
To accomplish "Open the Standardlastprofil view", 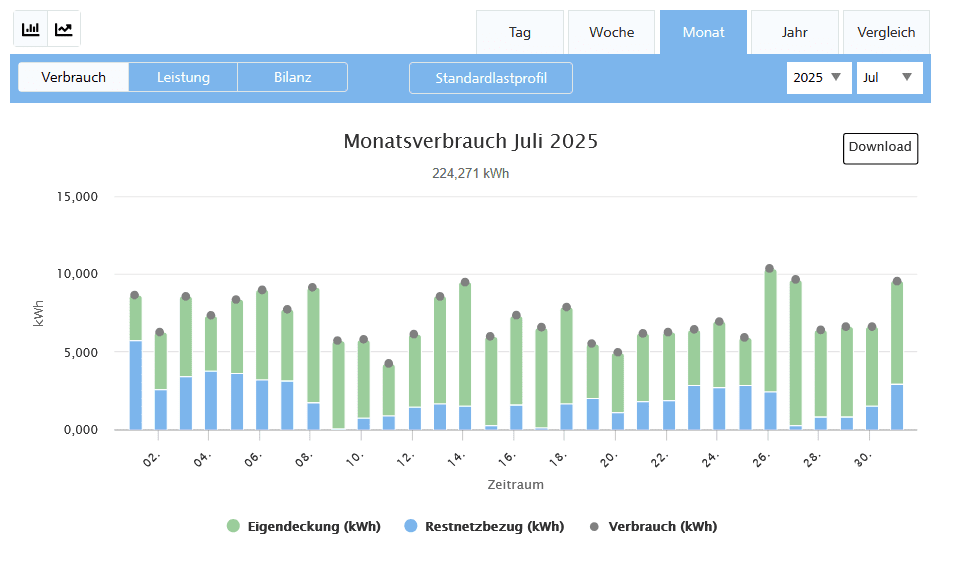I will 491,78.
